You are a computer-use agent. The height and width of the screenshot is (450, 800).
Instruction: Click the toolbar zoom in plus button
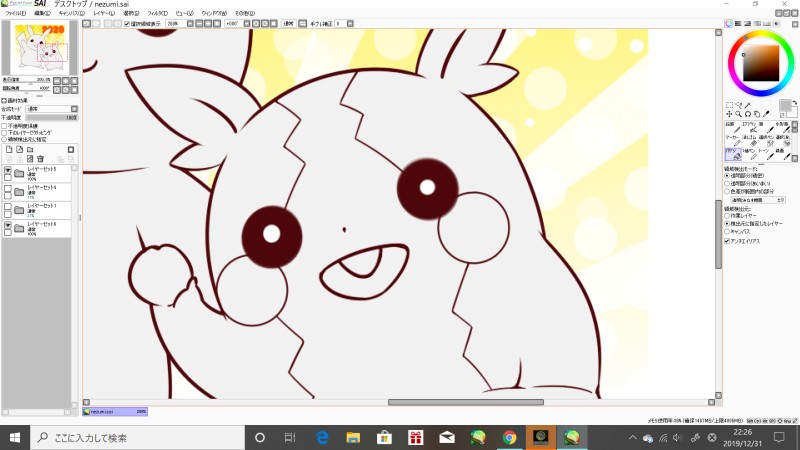click(208, 23)
